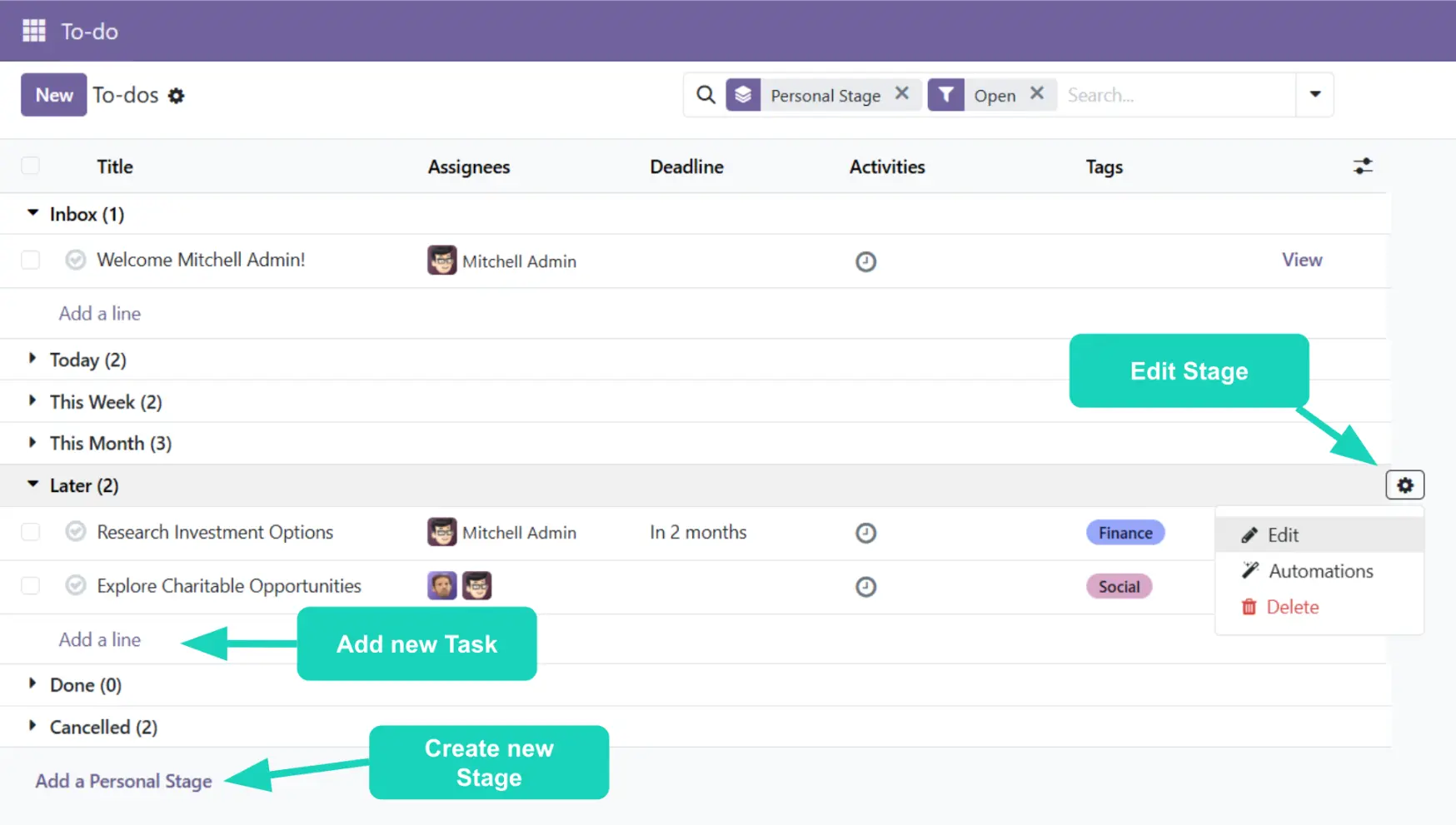Viewport: 1456px width, 825px height.
Task: Open the search options dropdown arrow
Action: [x=1314, y=94]
